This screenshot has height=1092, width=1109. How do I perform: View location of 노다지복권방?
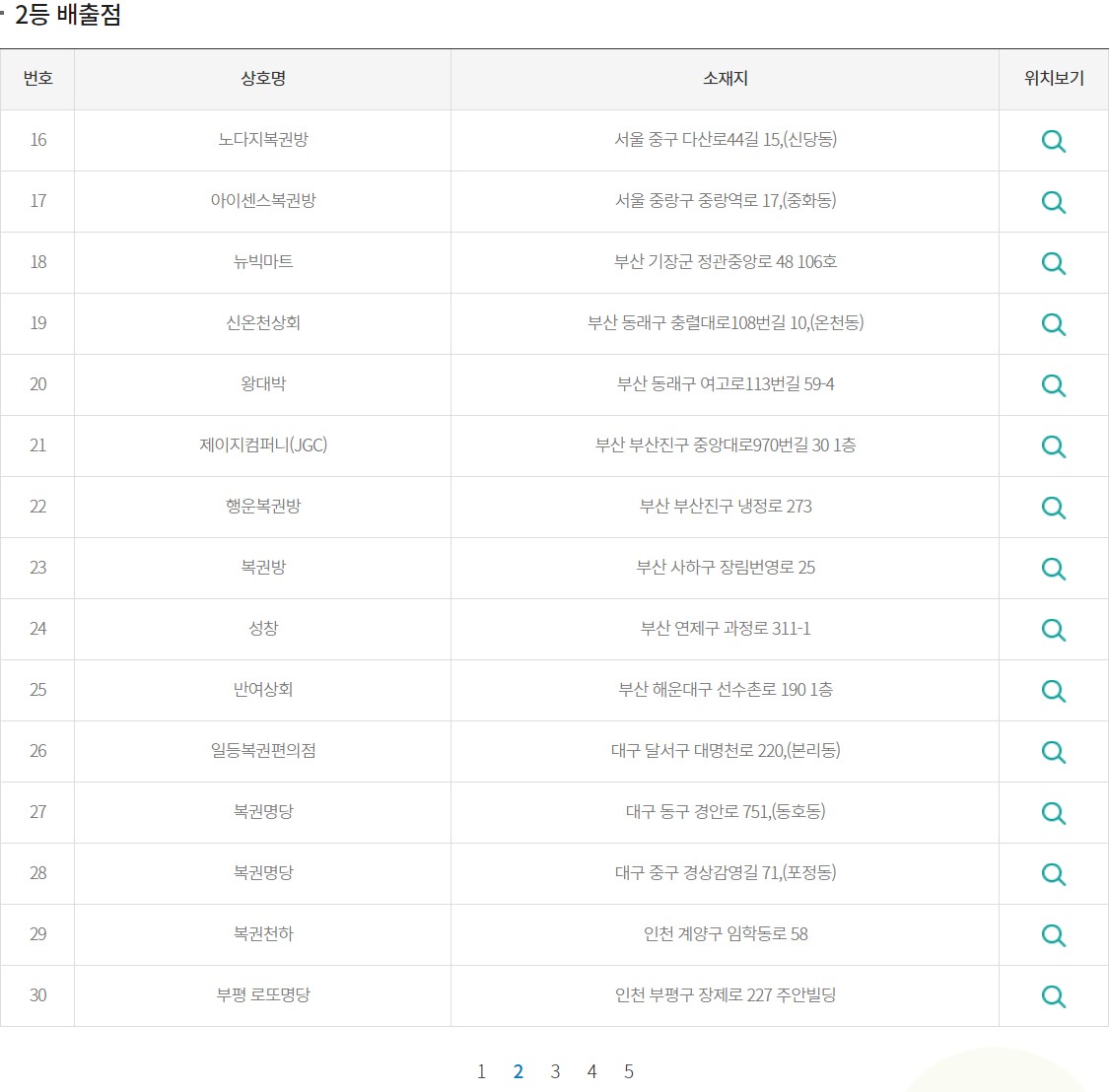click(1053, 141)
